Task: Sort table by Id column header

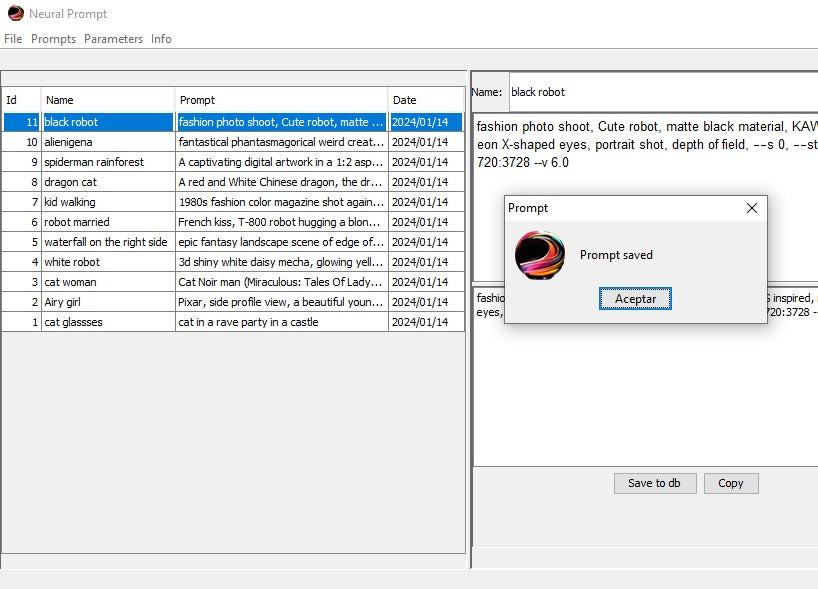Action: pyautogui.click(x=21, y=100)
